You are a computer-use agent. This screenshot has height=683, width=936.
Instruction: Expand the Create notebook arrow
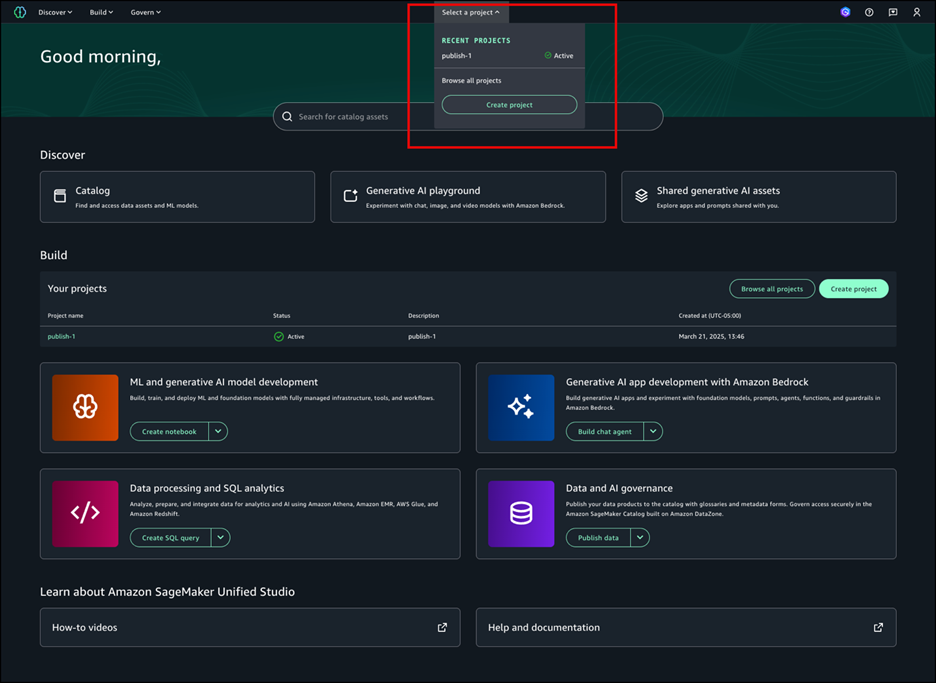218,431
